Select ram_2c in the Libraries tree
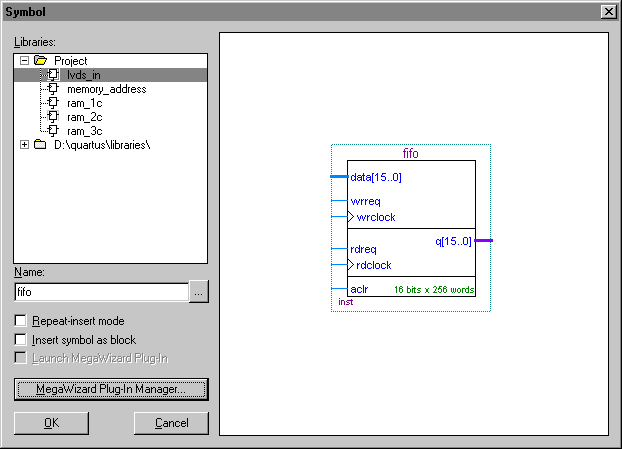622x449 pixels. [x=84, y=117]
